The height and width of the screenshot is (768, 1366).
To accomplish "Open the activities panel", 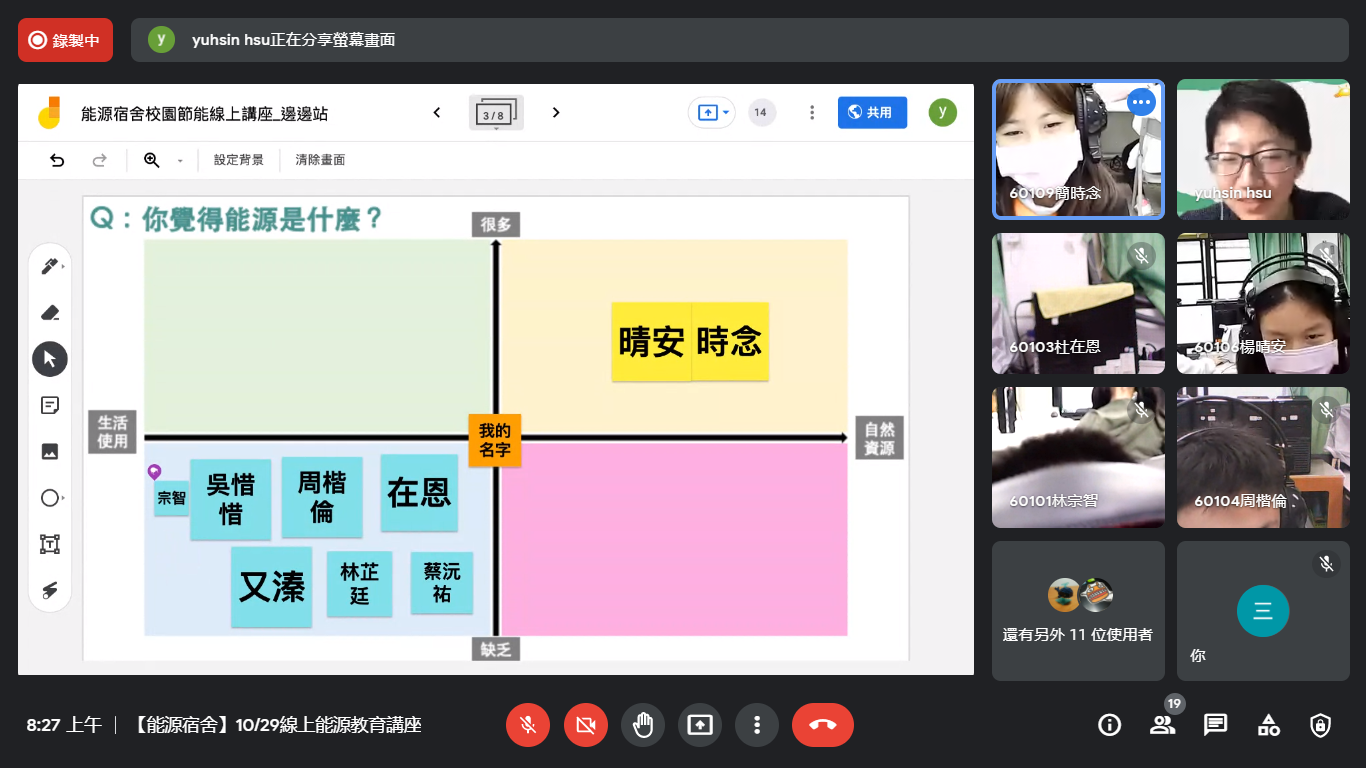I will click(1268, 725).
